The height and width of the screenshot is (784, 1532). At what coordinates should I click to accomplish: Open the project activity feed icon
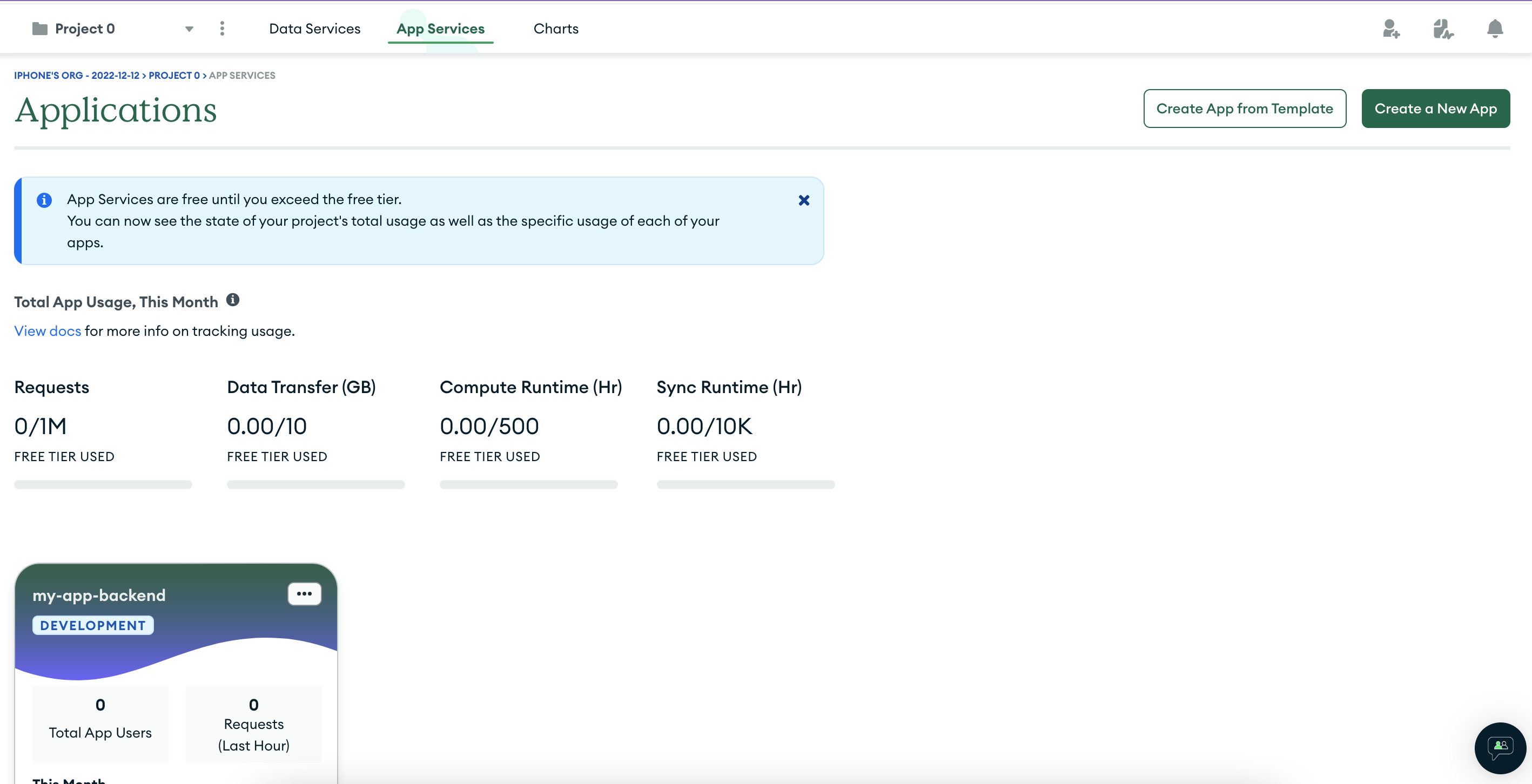(x=1443, y=29)
